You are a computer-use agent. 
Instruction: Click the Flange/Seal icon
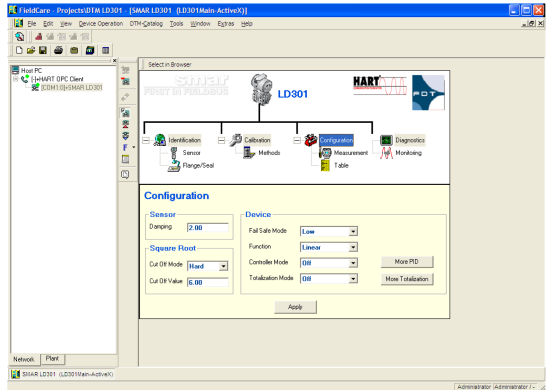click(x=174, y=166)
